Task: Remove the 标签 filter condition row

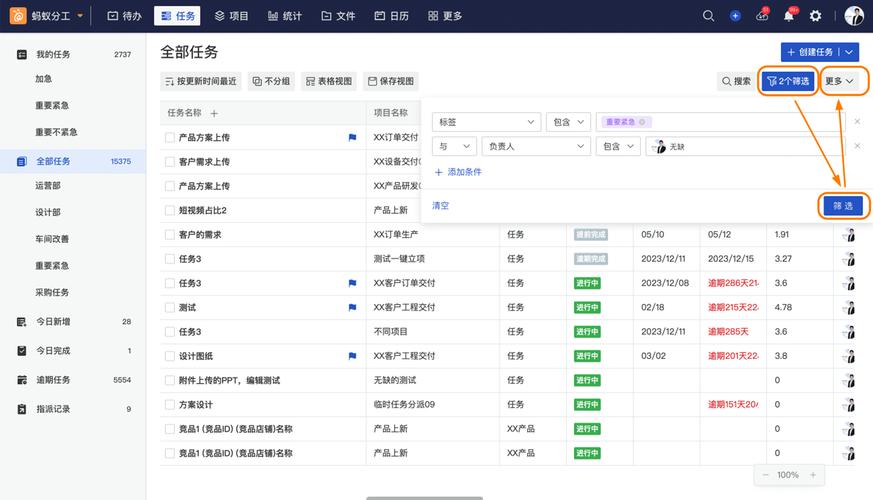Action: pos(856,122)
